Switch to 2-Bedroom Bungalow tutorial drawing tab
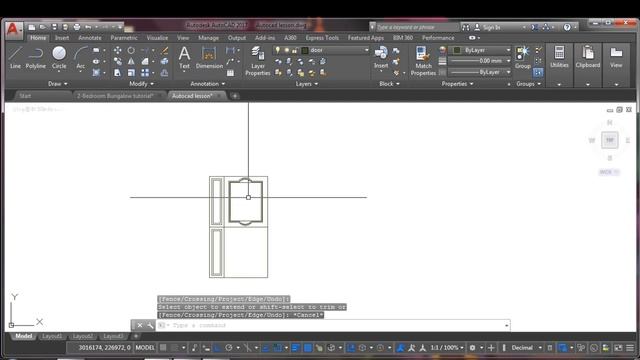Image resolution: width=640 pixels, height=360 pixels. [115, 96]
